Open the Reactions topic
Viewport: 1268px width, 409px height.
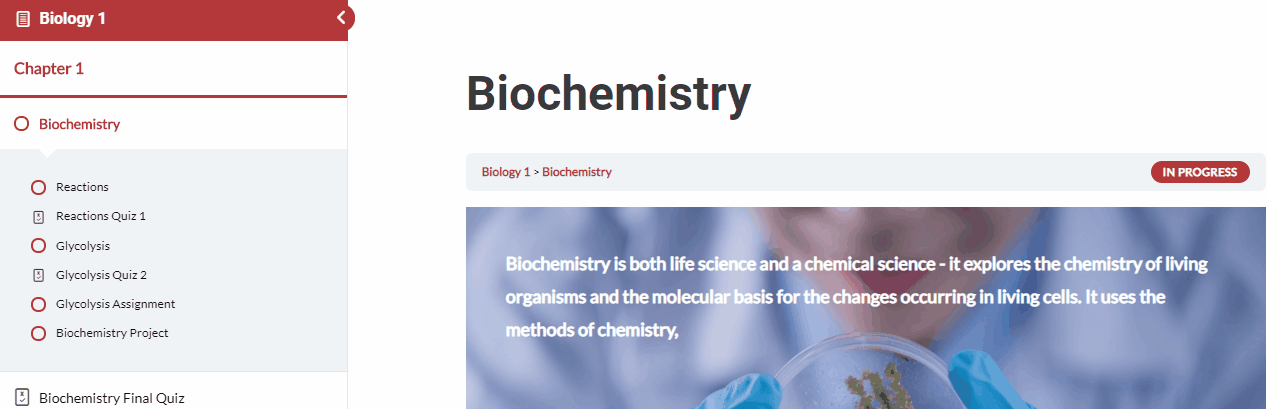pyautogui.click(x=82, y=187)
